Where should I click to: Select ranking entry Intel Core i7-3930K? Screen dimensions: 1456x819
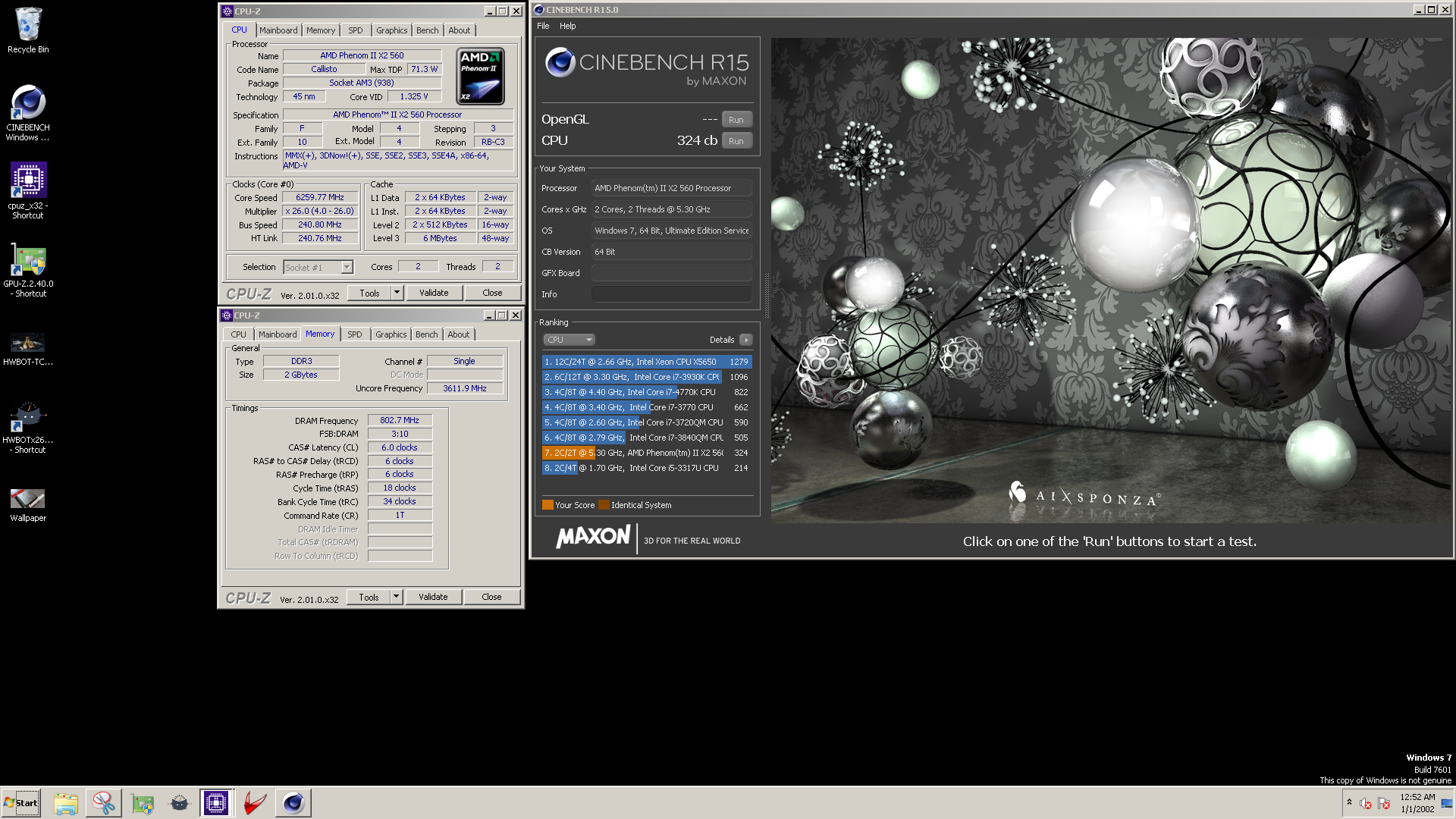click(x=647, y=377)
